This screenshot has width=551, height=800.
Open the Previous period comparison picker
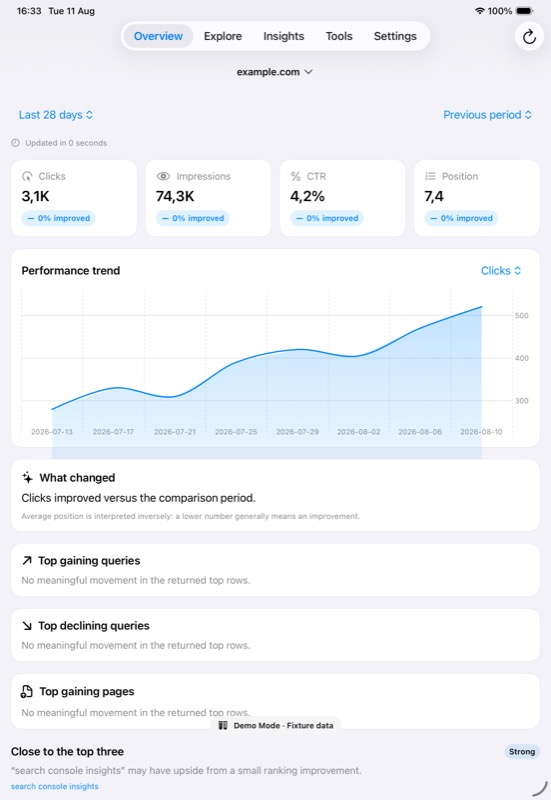point(487,115)
